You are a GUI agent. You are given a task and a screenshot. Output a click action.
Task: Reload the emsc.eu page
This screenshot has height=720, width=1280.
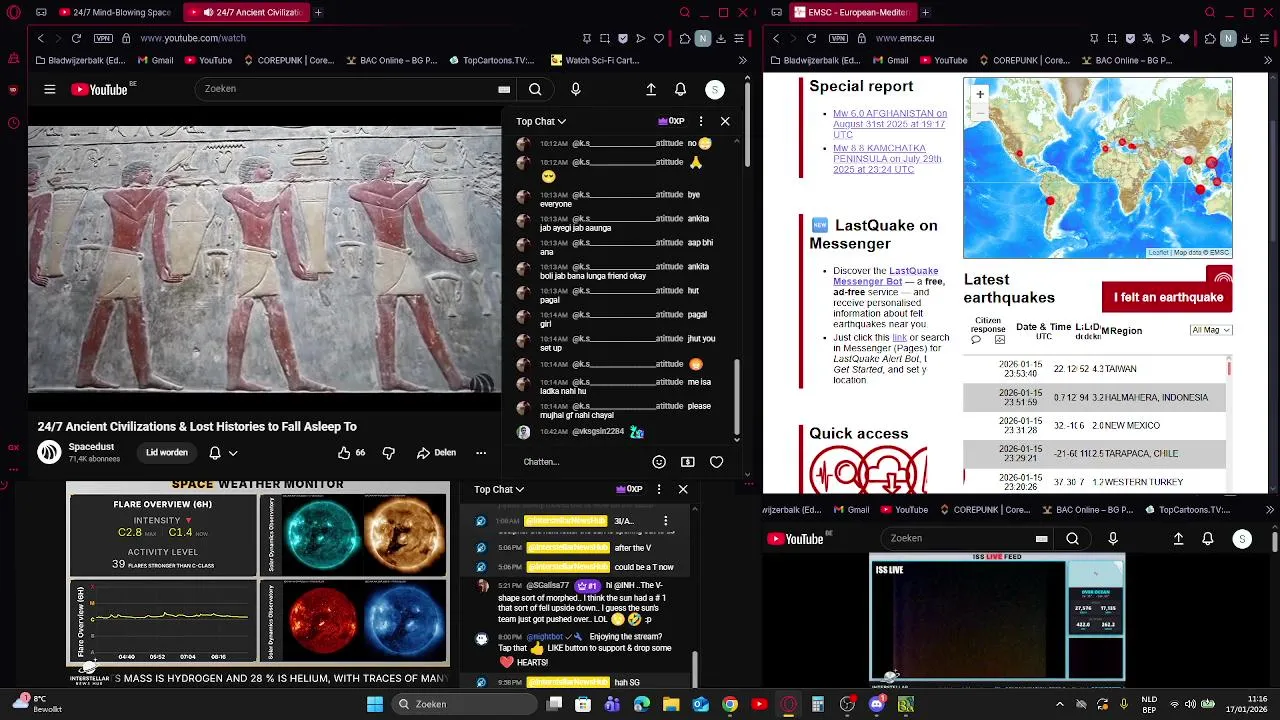coord(811,38)
